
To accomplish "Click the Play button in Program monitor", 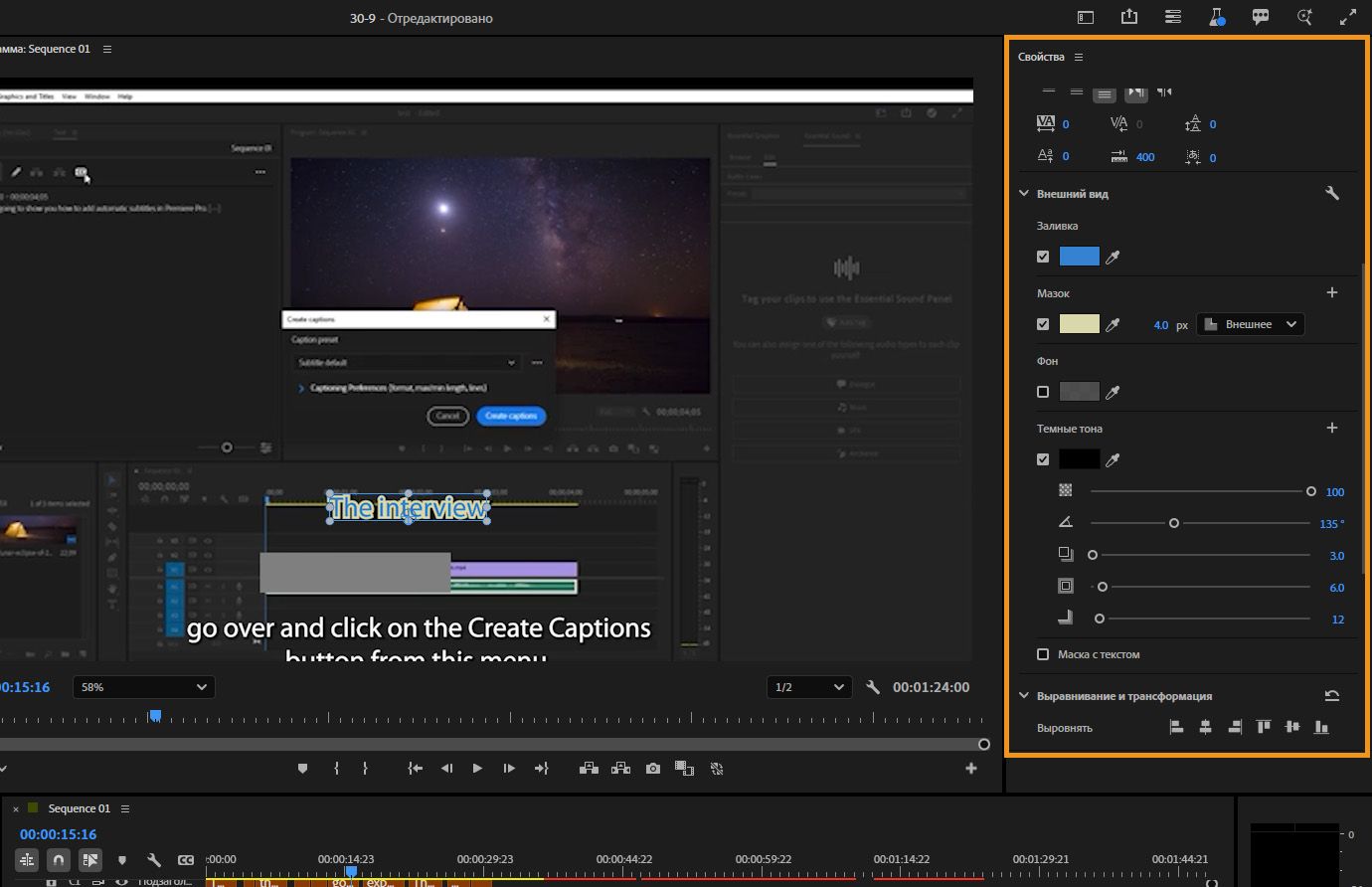I will pos(477,768).
